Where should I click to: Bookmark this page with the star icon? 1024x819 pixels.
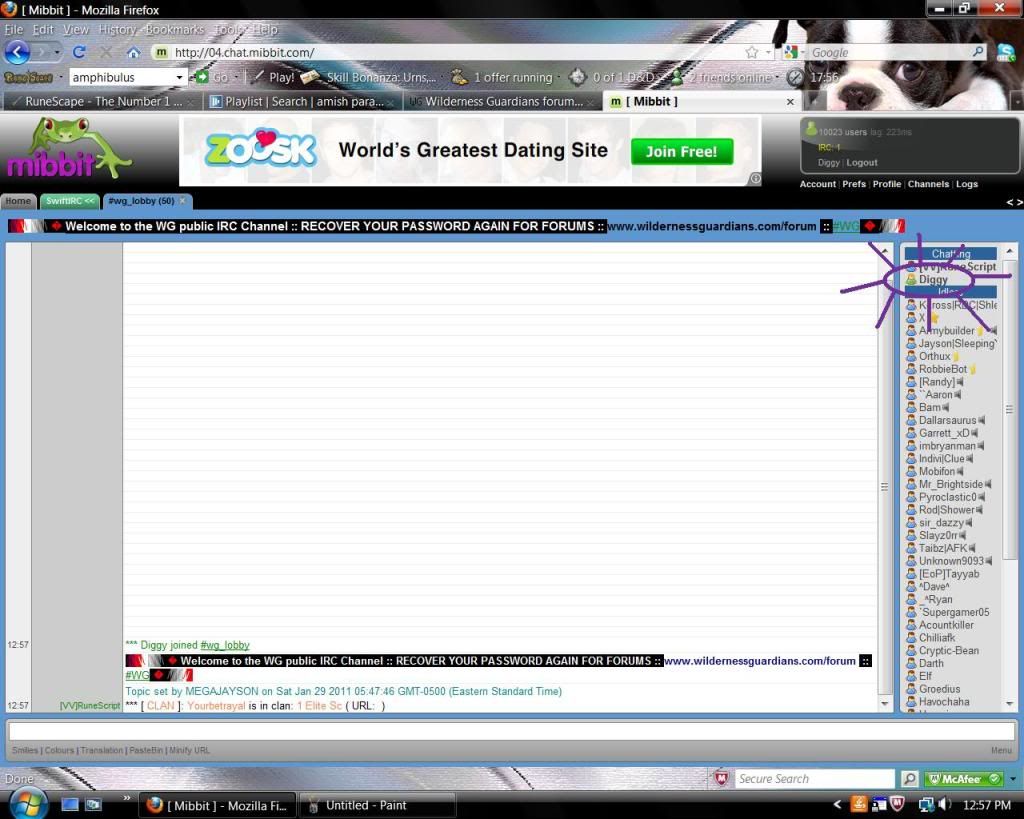point(752,52)
